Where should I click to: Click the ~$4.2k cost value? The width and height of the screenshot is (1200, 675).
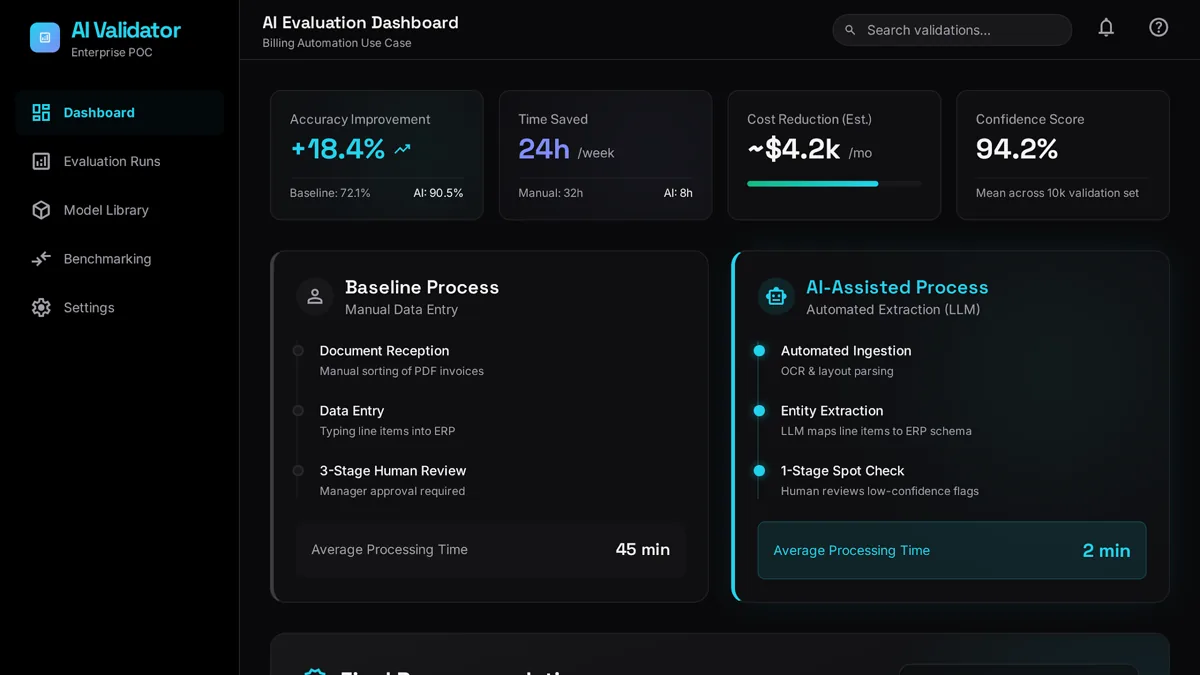click(794, 149)
